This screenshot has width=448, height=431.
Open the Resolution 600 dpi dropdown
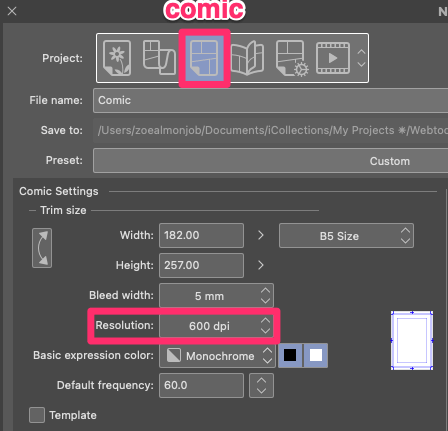click(216, 325)
